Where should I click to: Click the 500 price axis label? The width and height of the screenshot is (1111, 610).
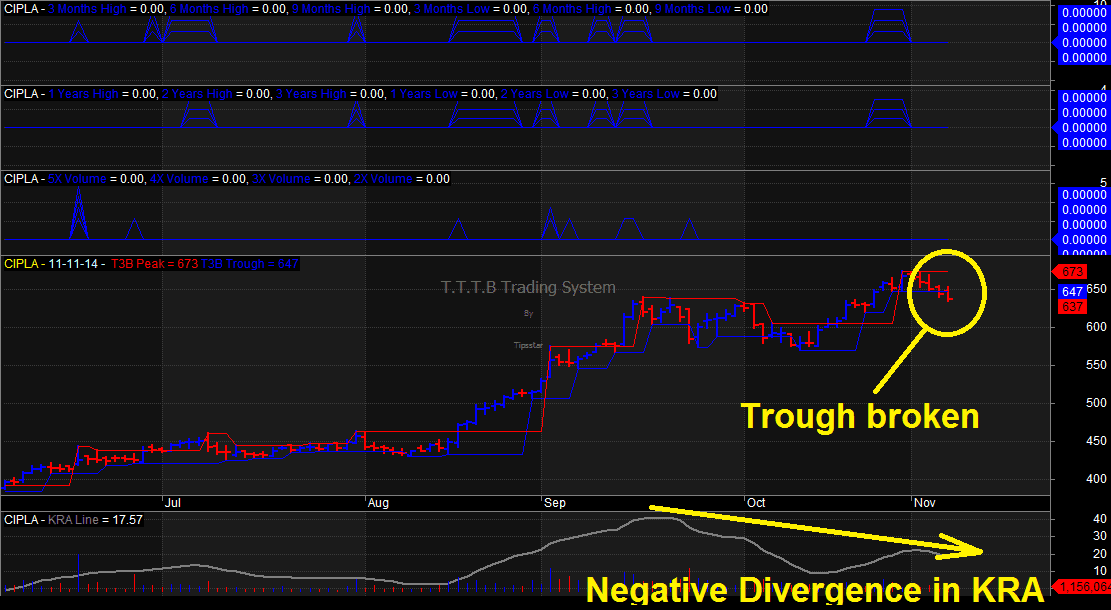click(1096, 403)
